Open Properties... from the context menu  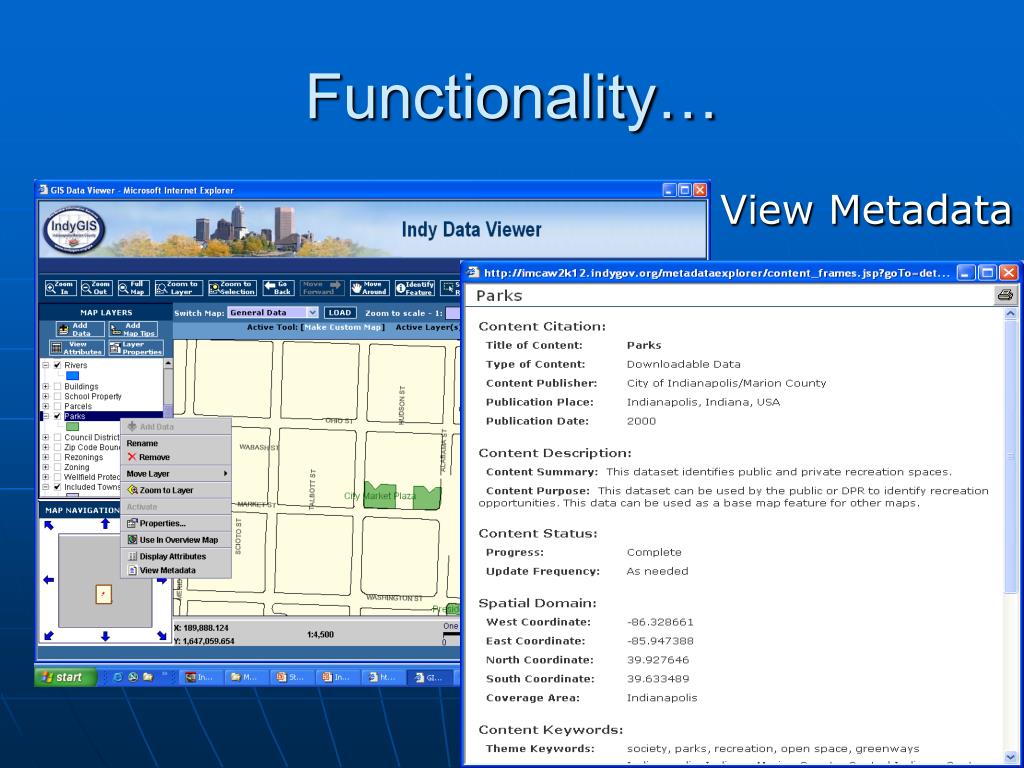[176, 523]
